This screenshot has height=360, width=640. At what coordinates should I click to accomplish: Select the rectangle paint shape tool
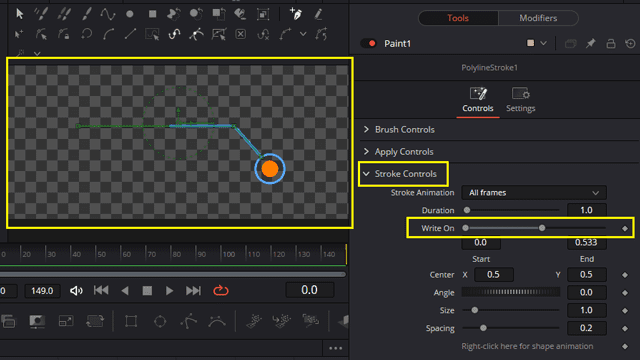tap(152, 14)
